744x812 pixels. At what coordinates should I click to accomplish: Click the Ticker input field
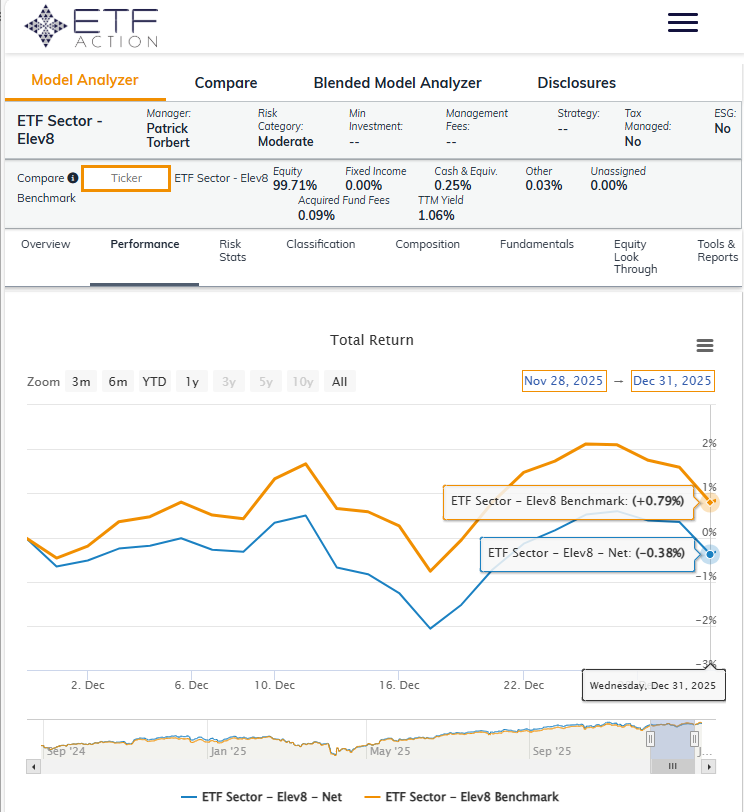click(126, 178)
